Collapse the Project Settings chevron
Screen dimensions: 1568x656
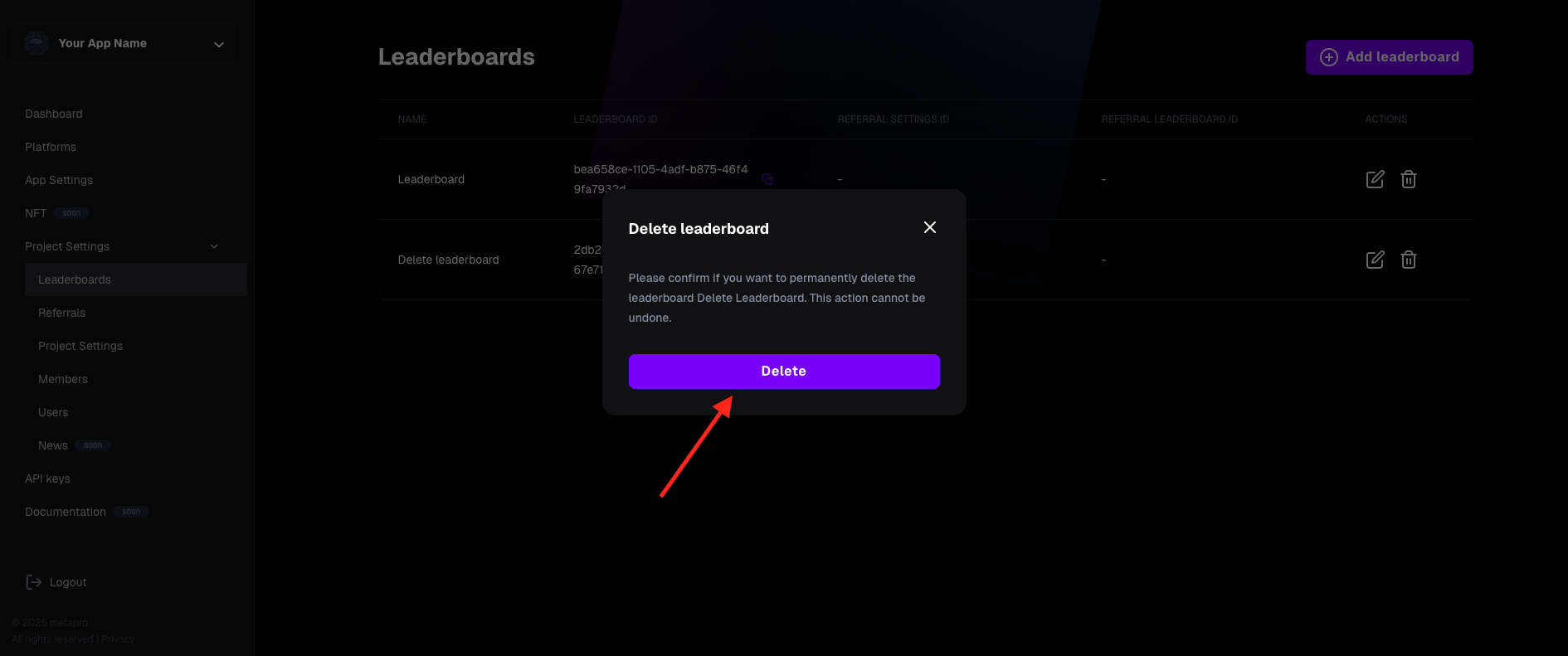[x=214, y=246]
